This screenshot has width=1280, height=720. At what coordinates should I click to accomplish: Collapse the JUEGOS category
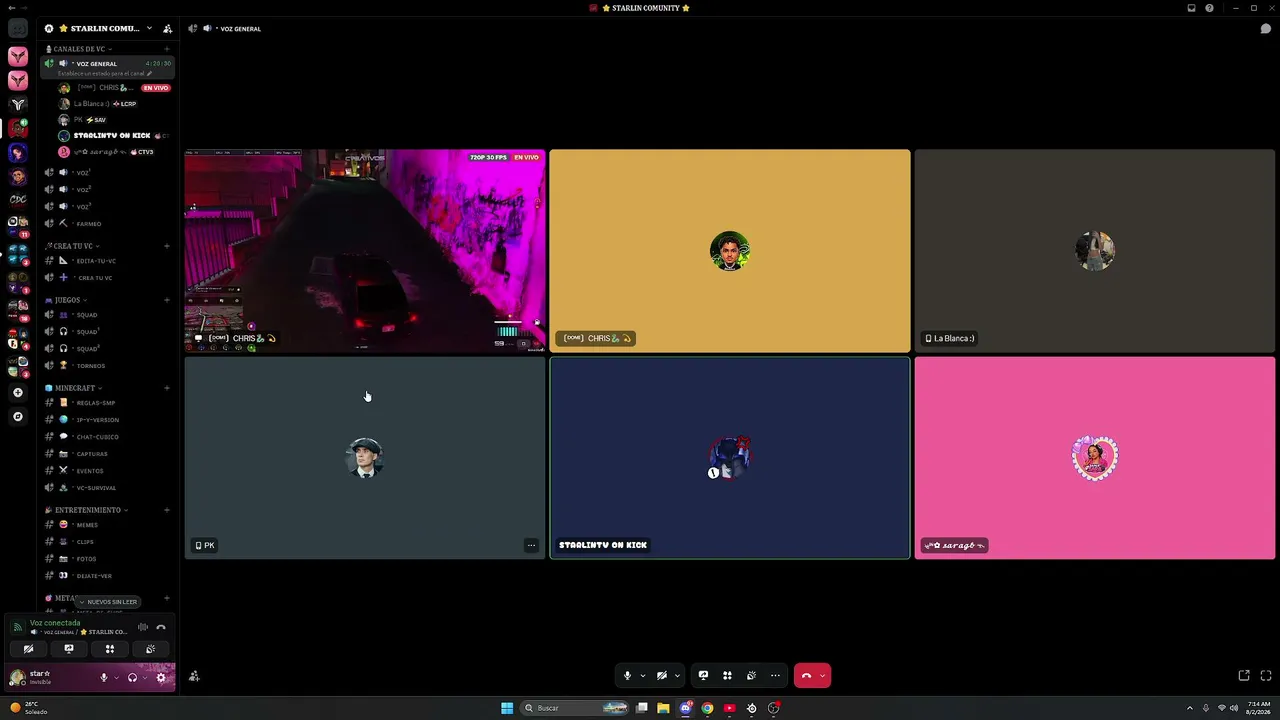coord(66,300)
